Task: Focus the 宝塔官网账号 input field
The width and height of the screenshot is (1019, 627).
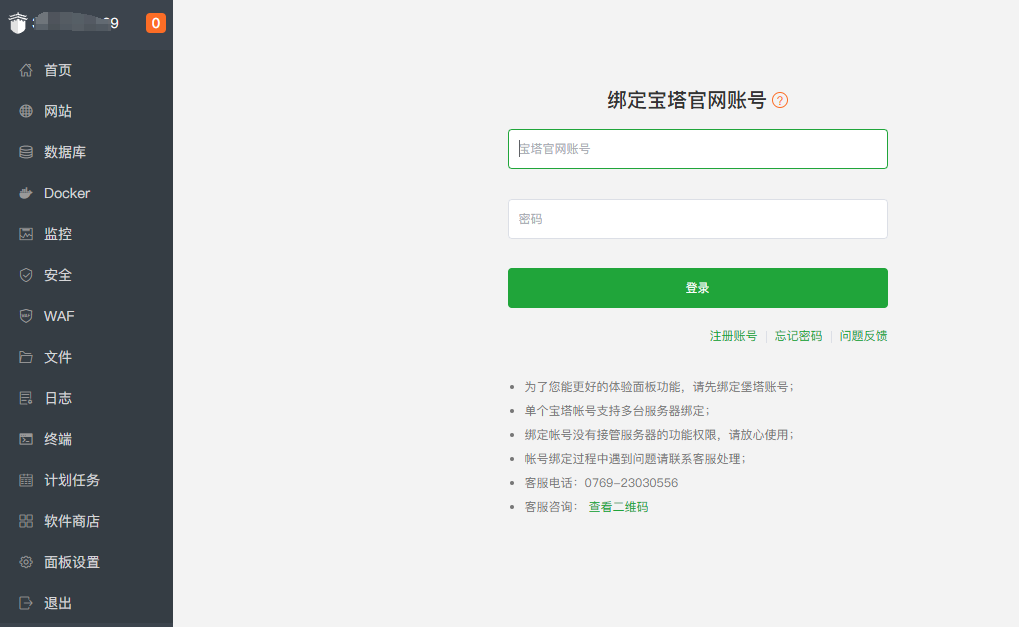Action: 697,149
